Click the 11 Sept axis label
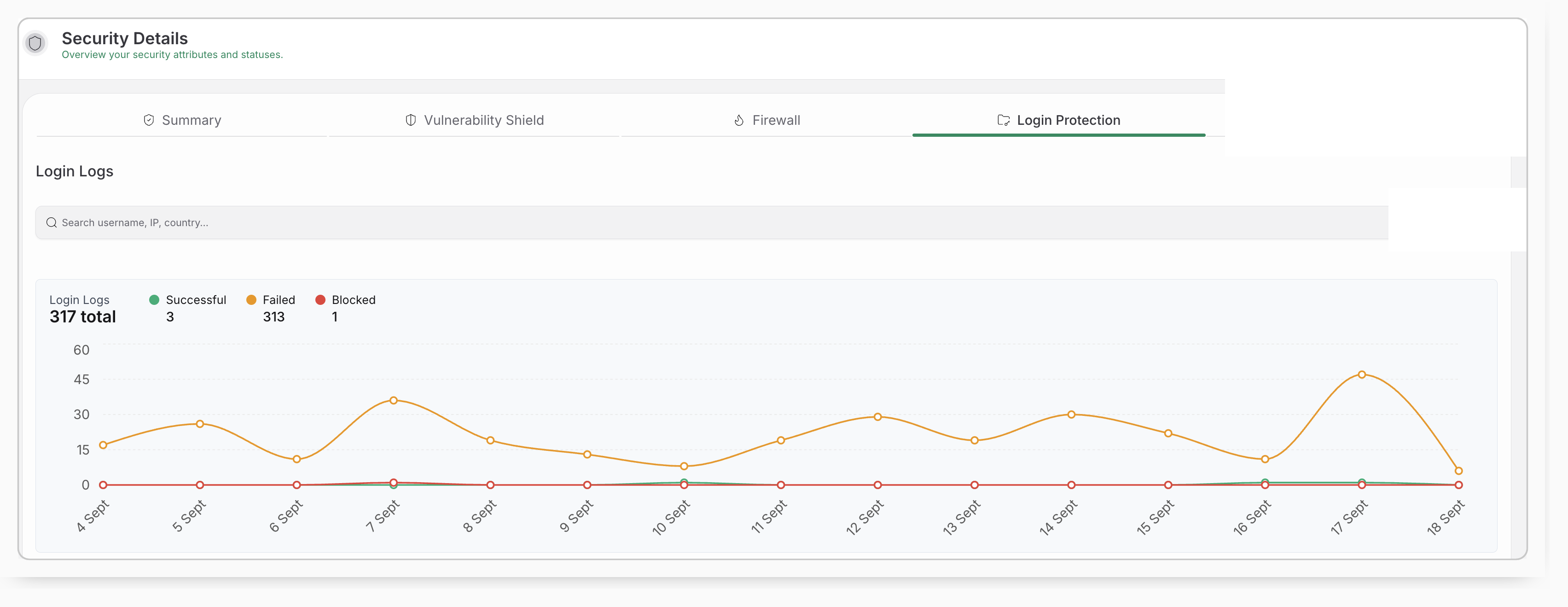The image size is (1568, 607). (x=769, y=517)
